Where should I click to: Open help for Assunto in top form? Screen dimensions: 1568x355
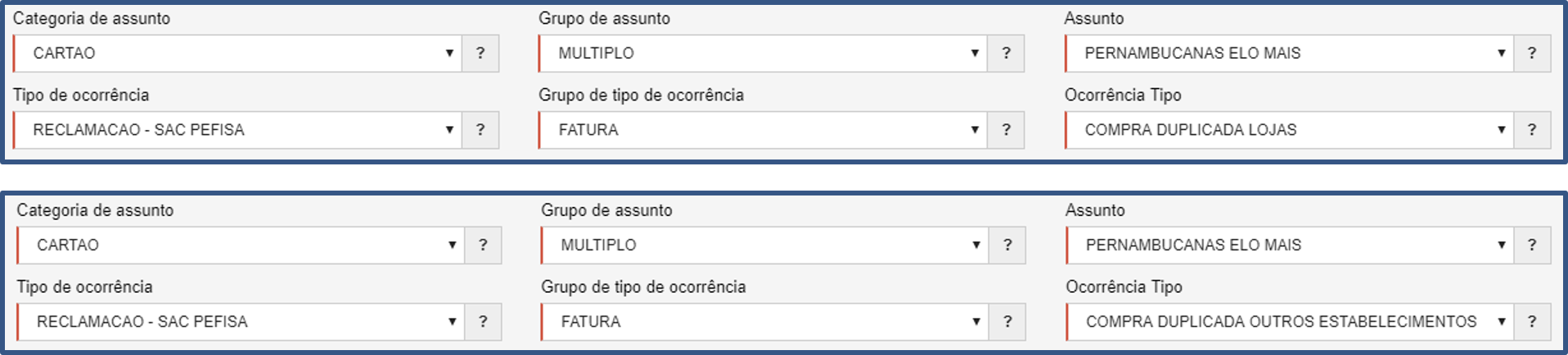pyautogui.click(x=1531, y=53)
